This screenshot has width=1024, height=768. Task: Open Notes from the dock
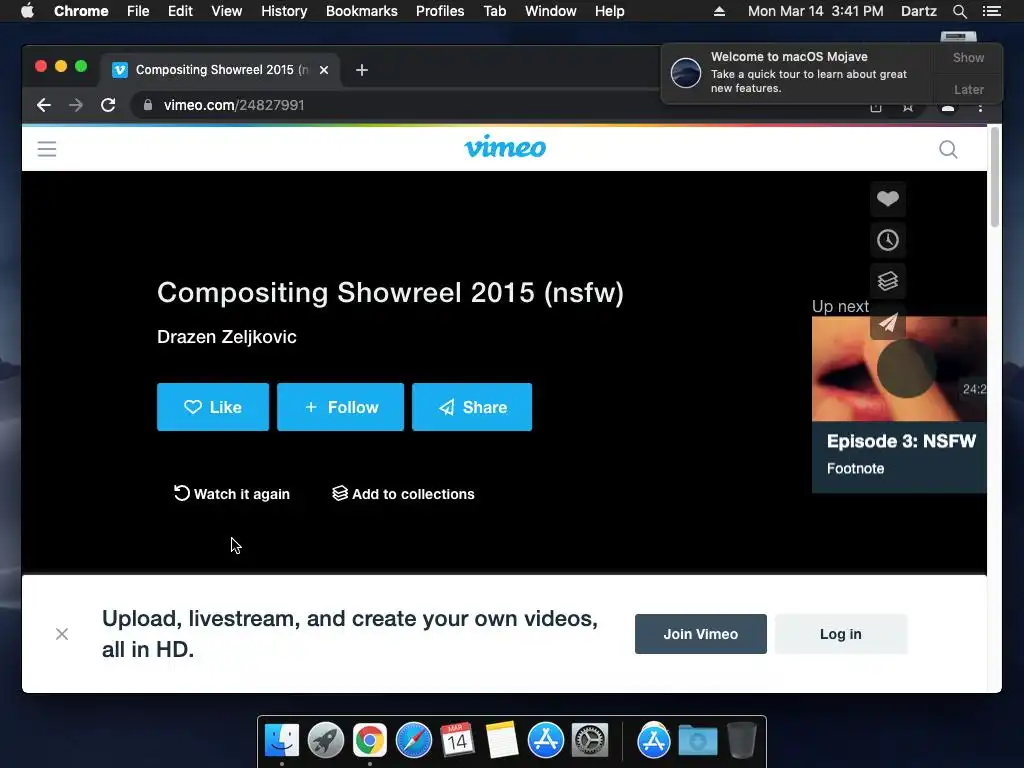click(x=502, y=741)
